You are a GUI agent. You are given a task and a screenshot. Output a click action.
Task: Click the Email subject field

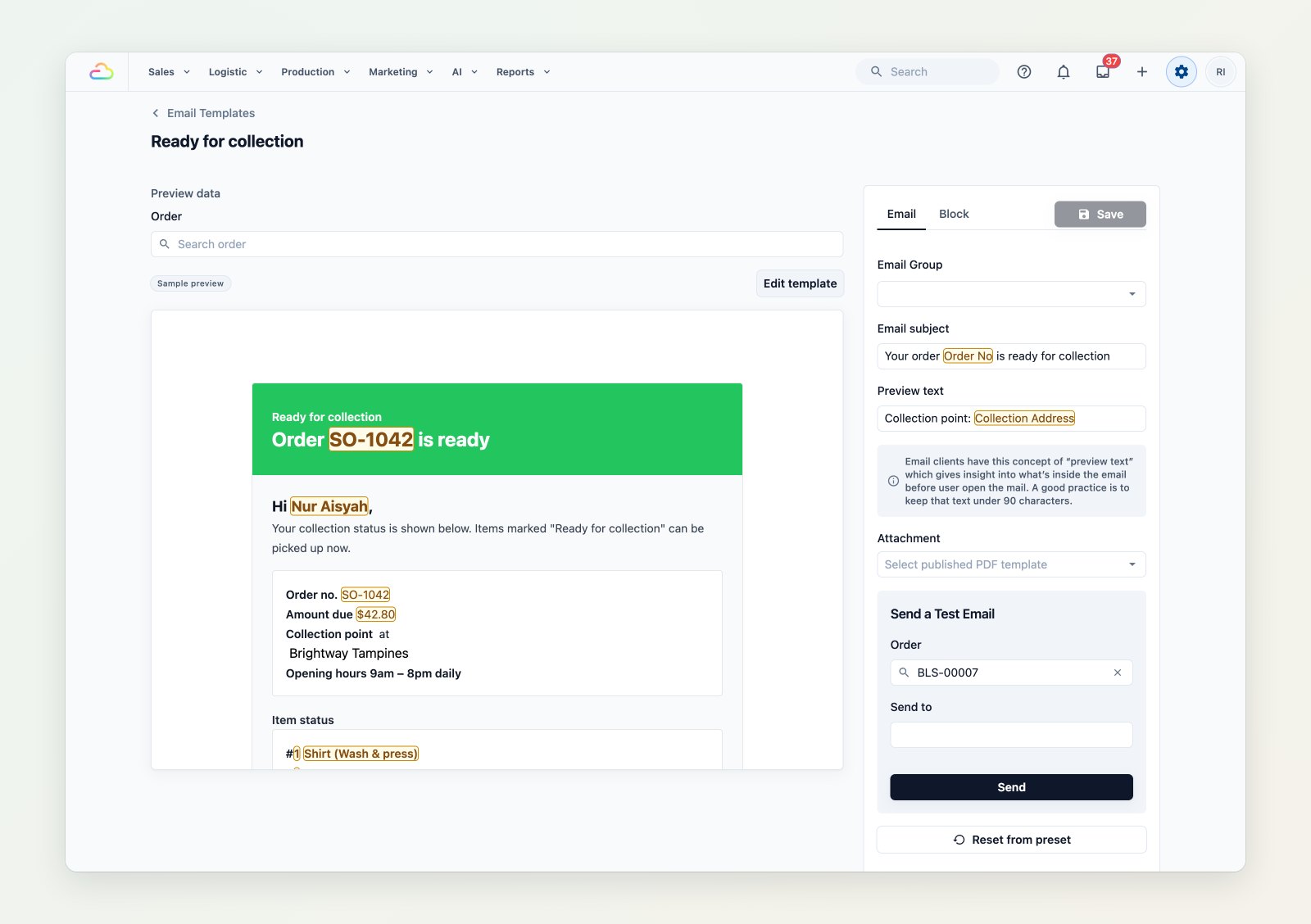1011,356
